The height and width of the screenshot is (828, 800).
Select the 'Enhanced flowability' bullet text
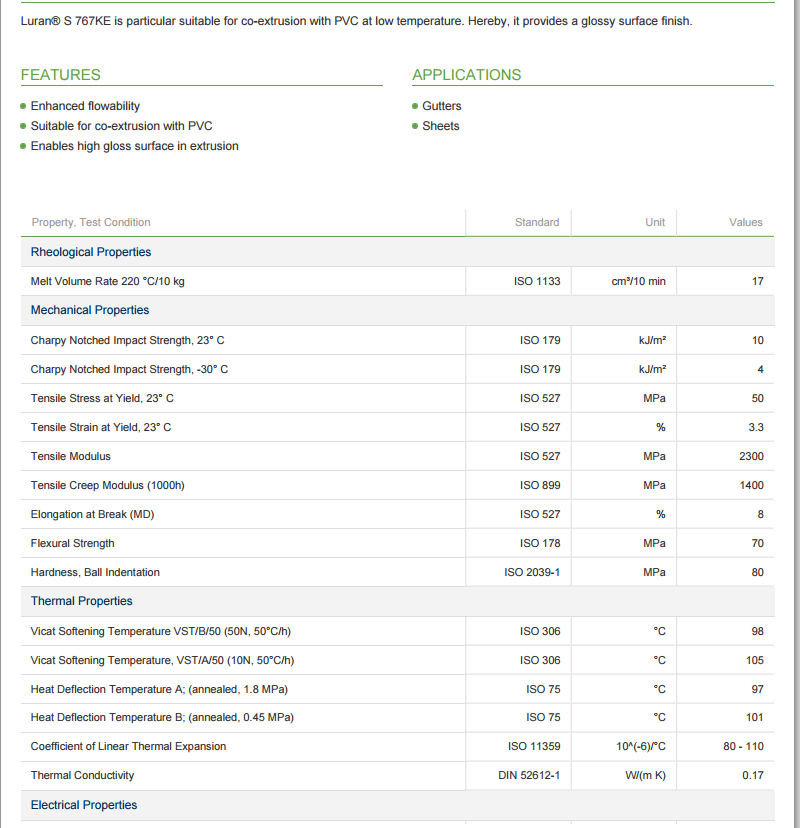point(85,106)
